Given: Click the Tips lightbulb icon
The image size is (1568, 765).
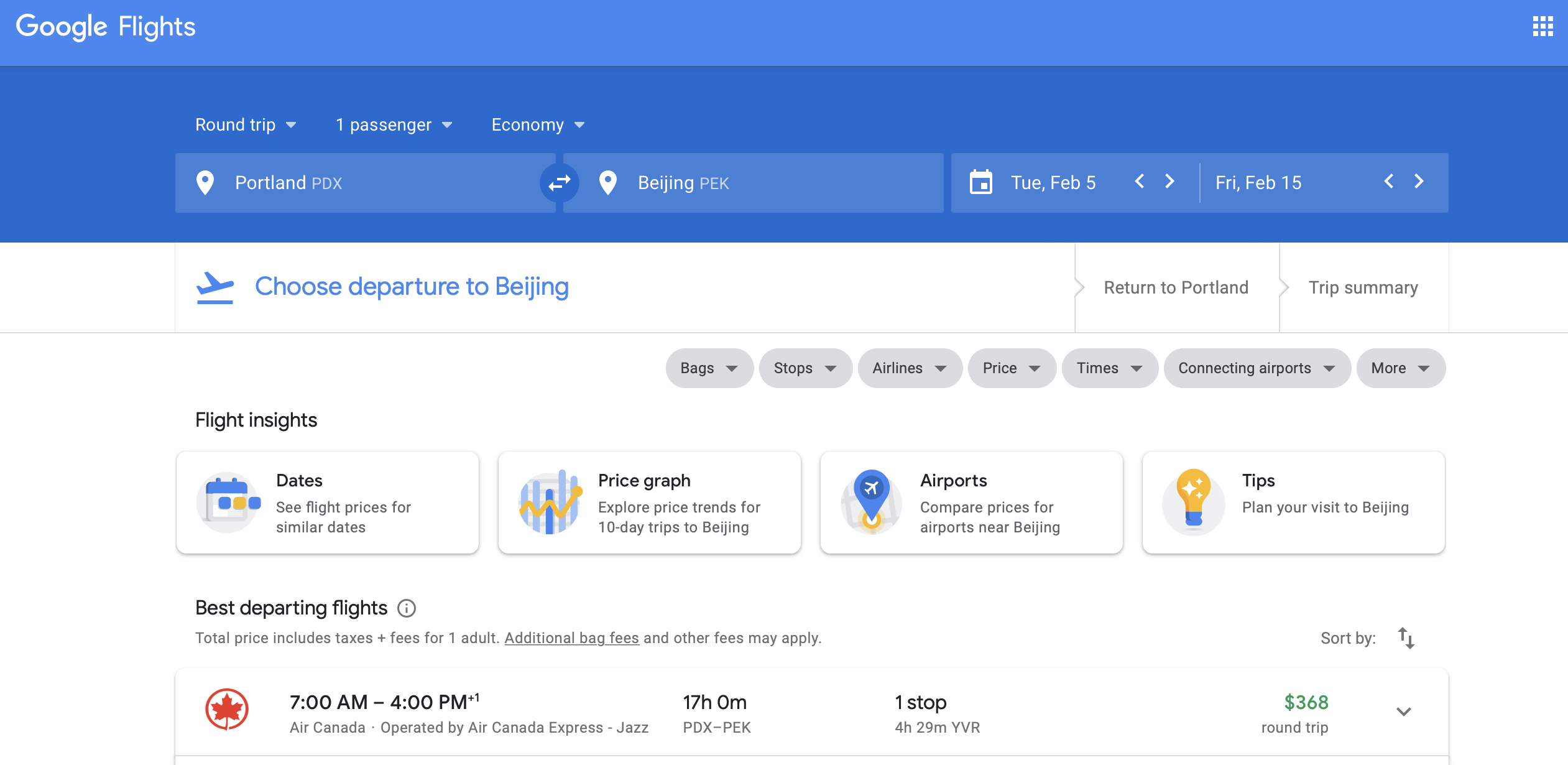Looking at the screenshot, I should pyautogui.click(x=1194, y=503).
